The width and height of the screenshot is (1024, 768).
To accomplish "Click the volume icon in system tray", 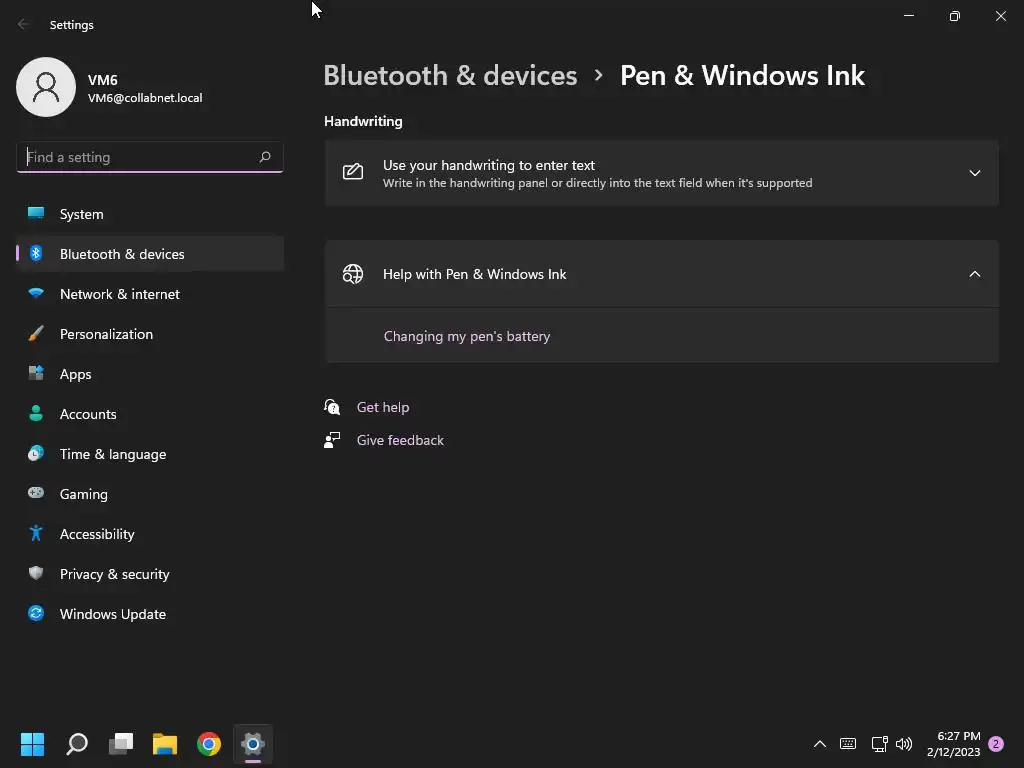I will pyautogui.click(x=904, y=744).
